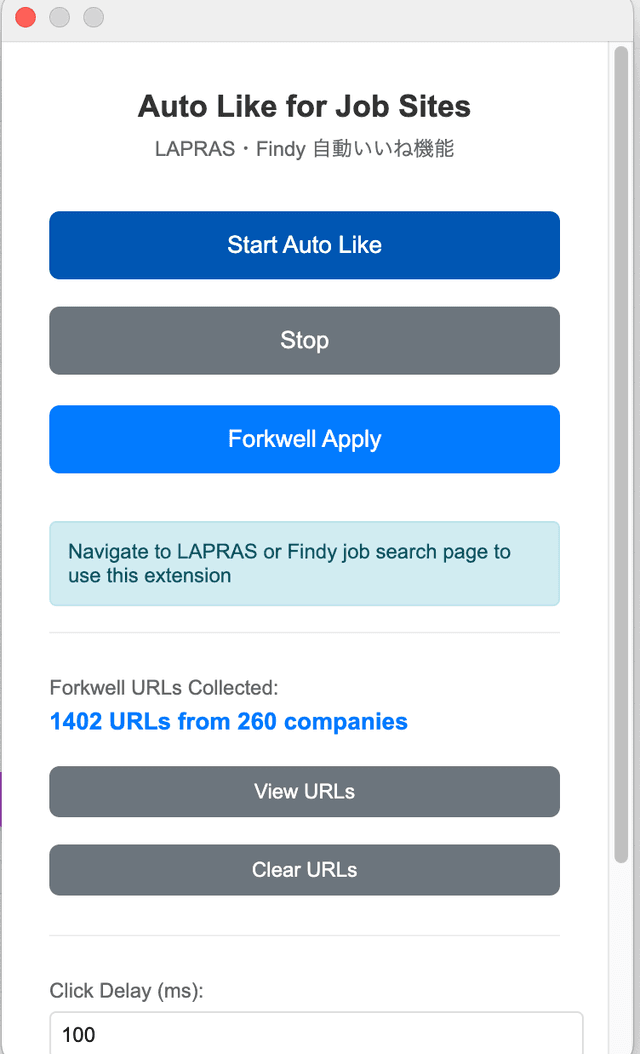Screen dimensions: 640x1054
Task: Click the Navigate to LAPRAS or Findy notice
Action: point(304,563)
